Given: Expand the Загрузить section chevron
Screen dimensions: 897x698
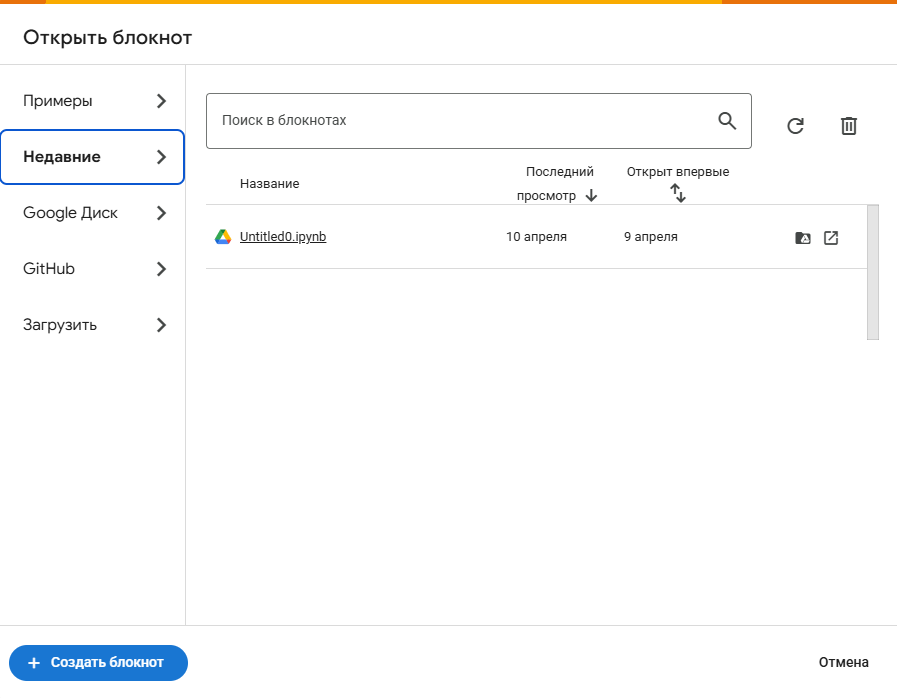Looking at the screenshot, I should 161,324.
